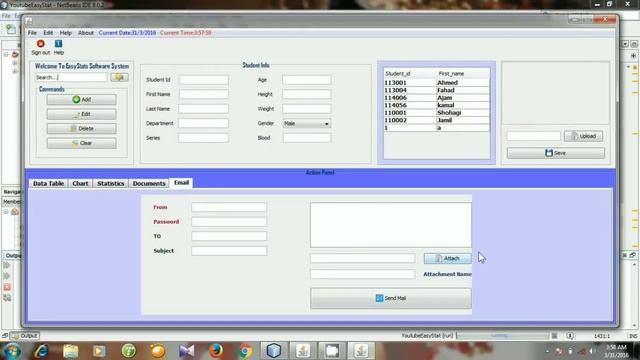The image size is (640, 360).
Task: Click the Clear command button
Action: 81,143
